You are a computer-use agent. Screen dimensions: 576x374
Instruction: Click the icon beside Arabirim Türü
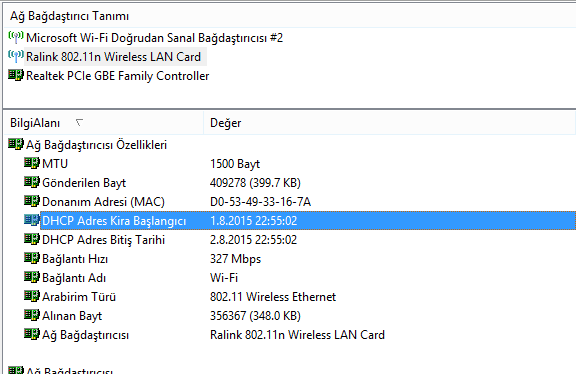(x=32, y=296)
